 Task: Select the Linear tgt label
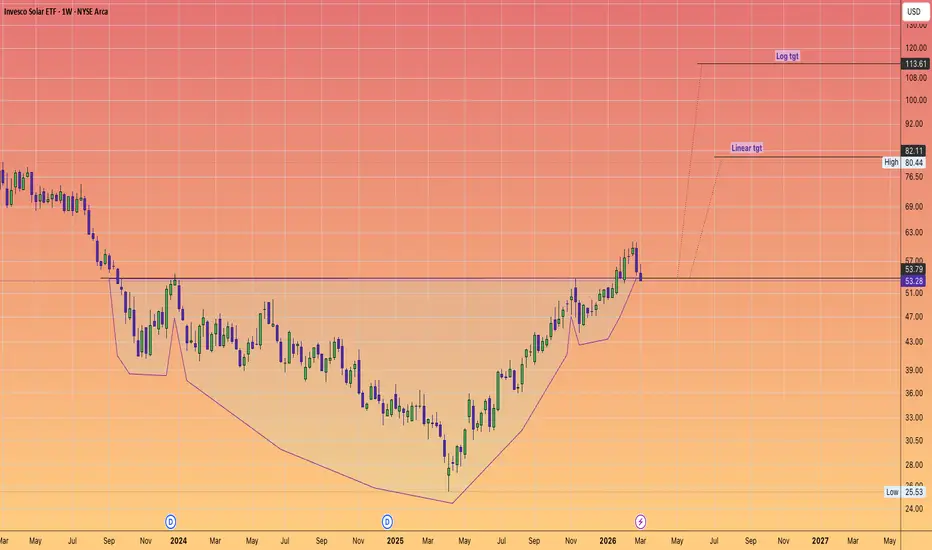tap(747, 148)
